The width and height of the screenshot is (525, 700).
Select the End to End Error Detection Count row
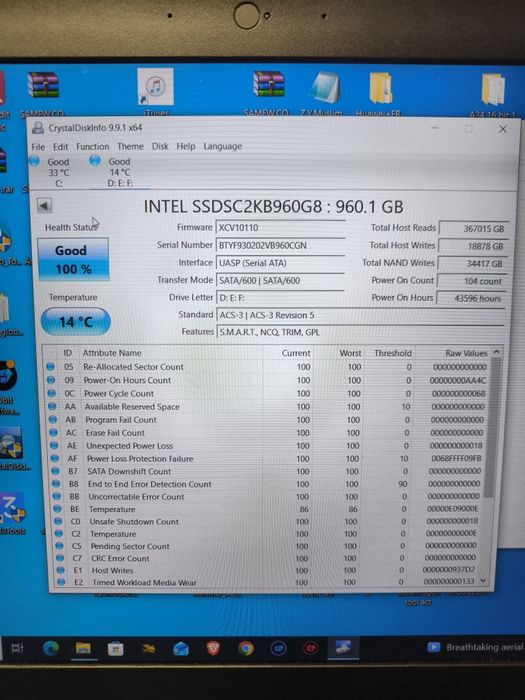pos(266,484)
